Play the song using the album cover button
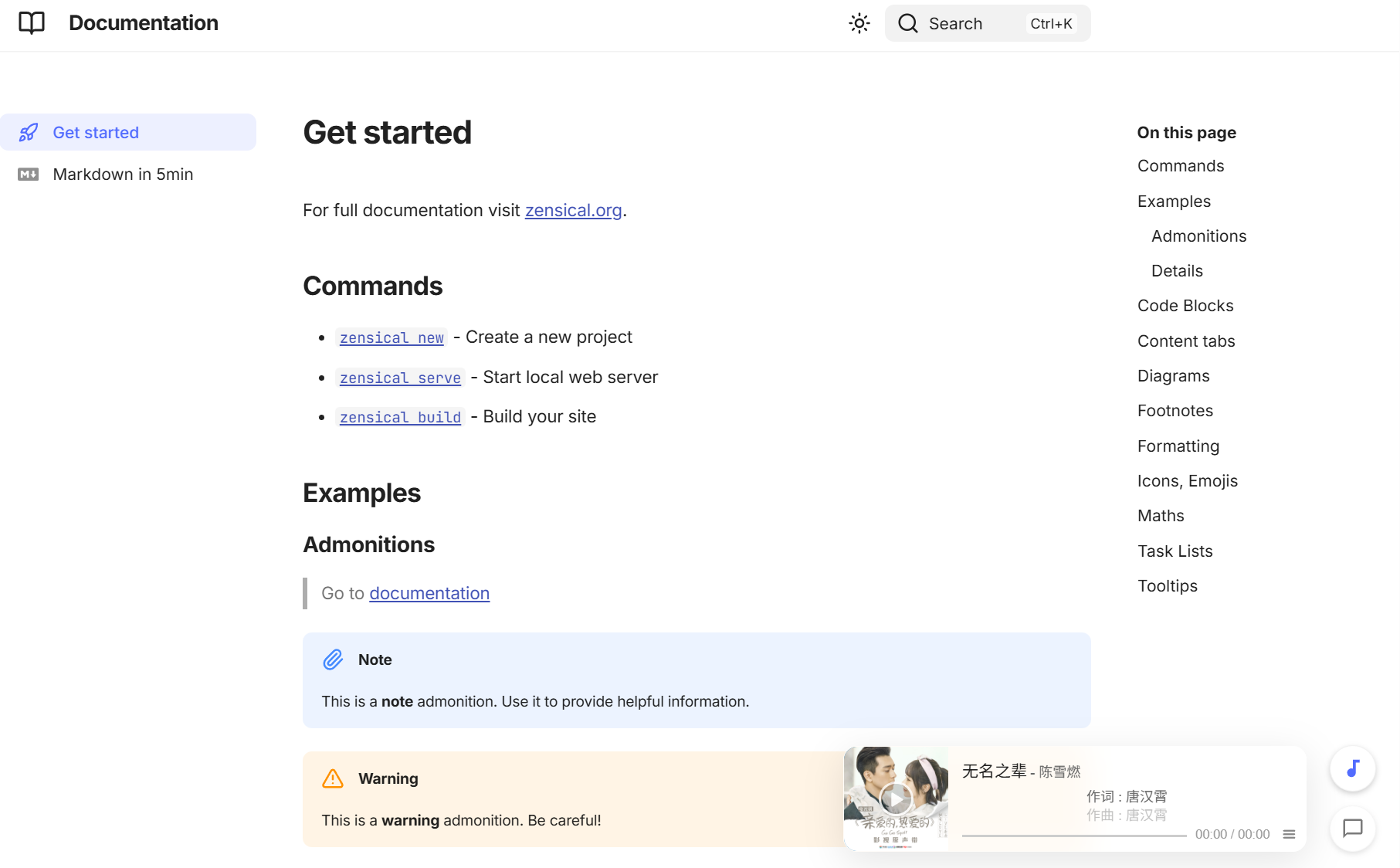This screenshot has width=1400, height=868. (896, 798)
